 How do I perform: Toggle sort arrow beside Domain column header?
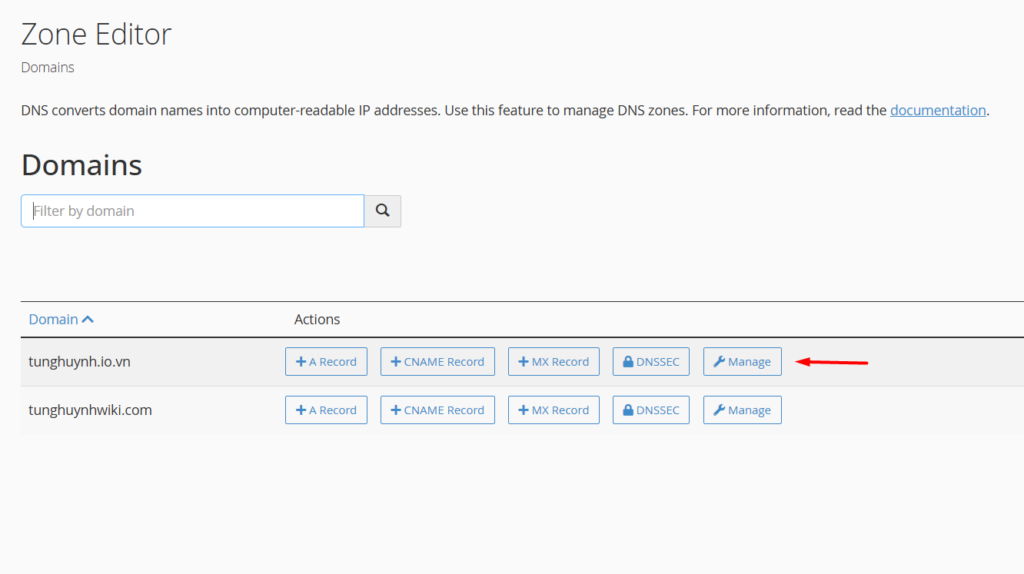[88, 320]
